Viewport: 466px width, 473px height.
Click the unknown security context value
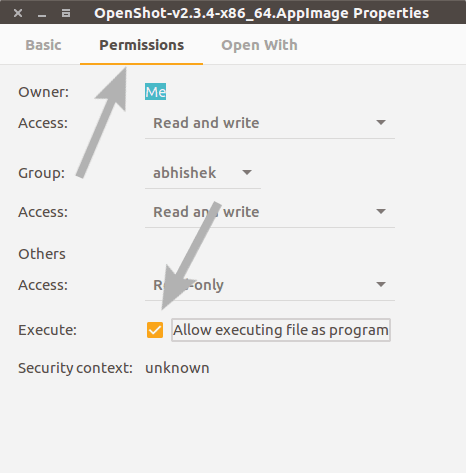coord(177,368)
